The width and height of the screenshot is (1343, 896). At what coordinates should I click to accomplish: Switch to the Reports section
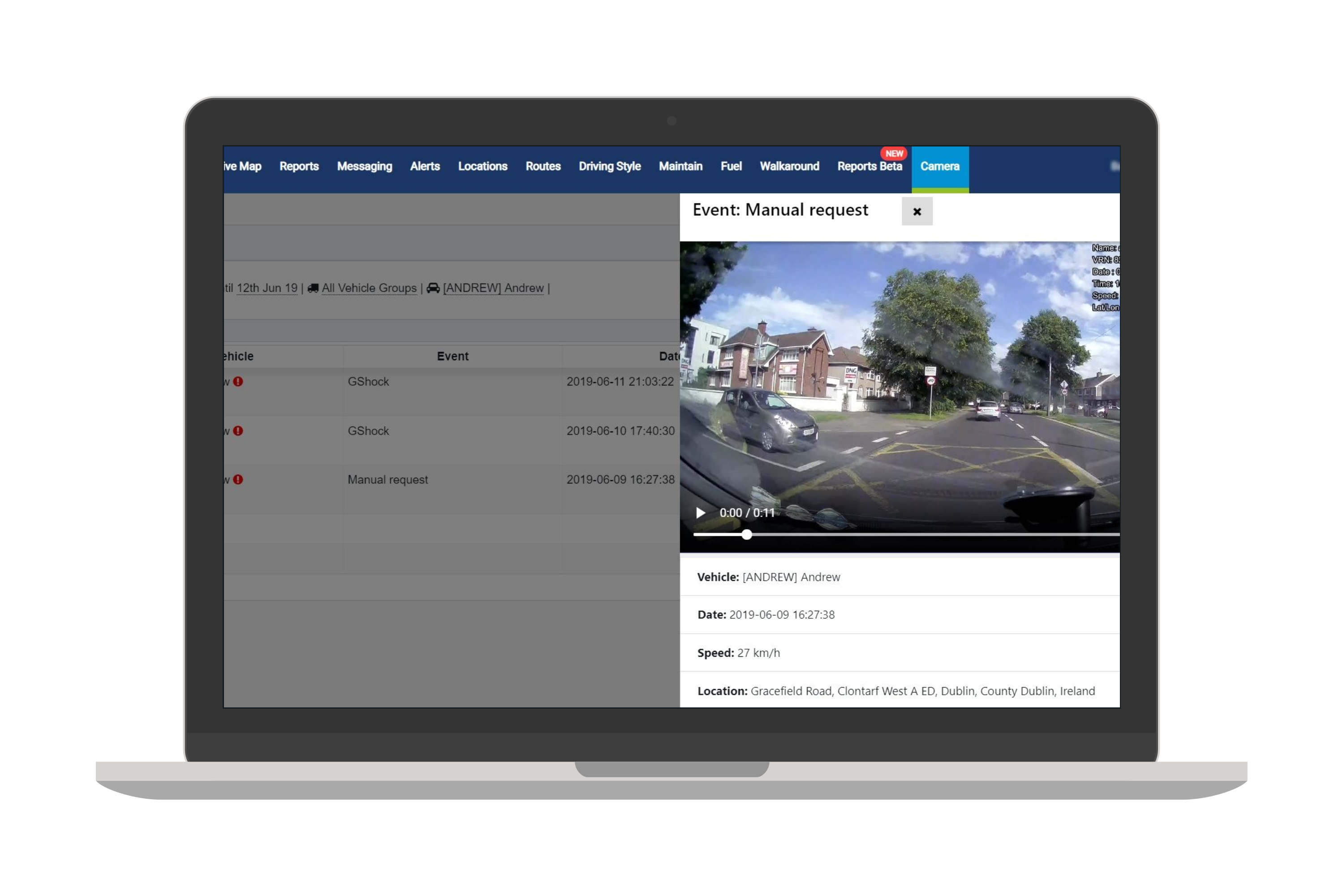[299, 166]
